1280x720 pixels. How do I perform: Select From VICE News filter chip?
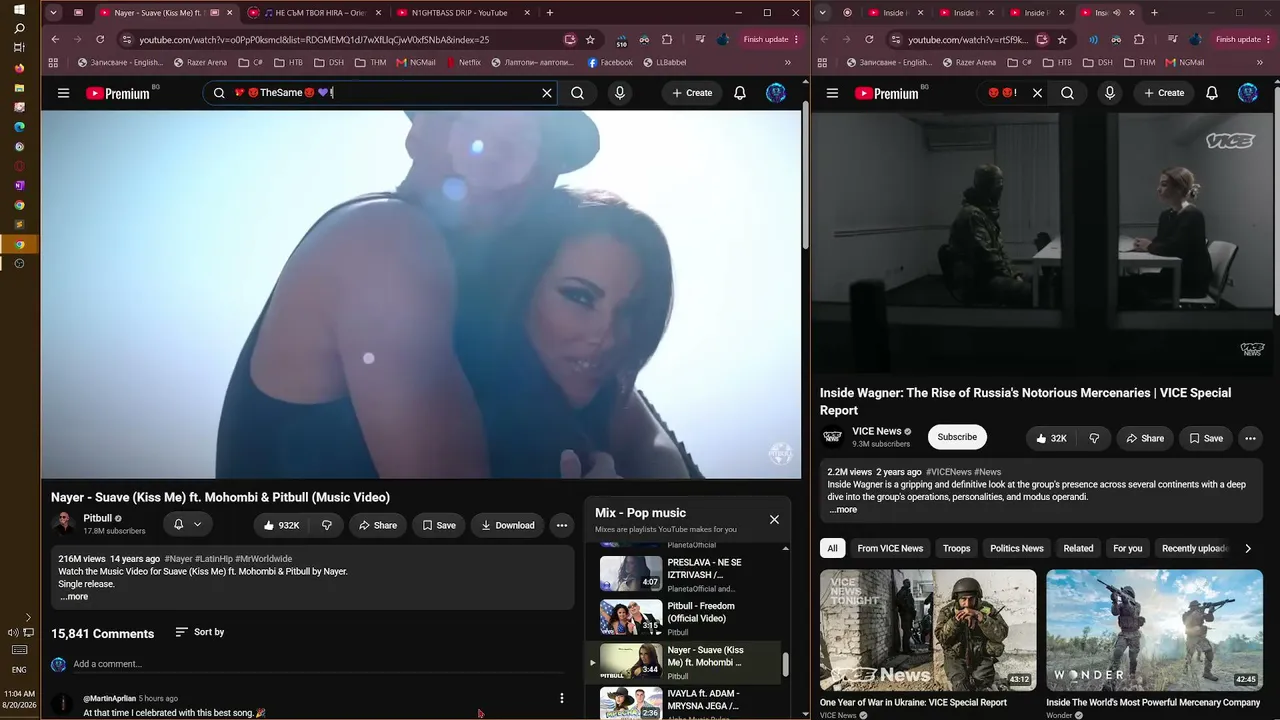(890, 548)
